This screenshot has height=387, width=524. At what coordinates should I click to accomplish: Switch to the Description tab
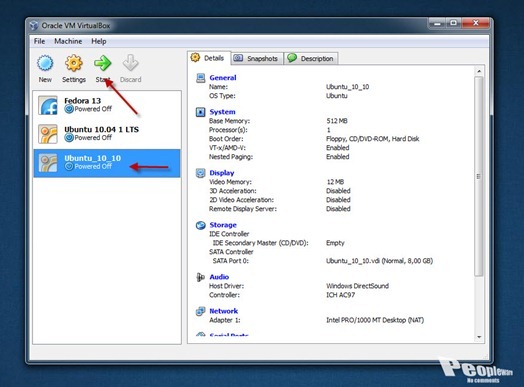click(311, 58)
